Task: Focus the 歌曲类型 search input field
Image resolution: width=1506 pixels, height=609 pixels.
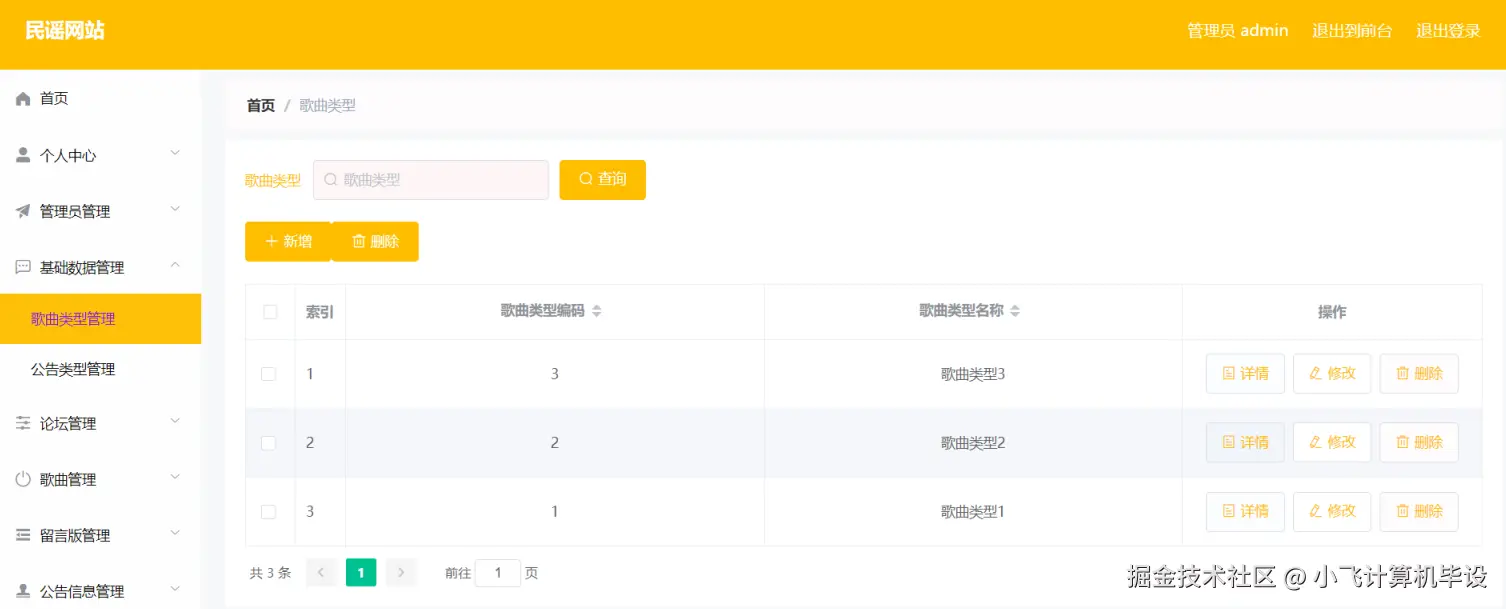Action: 431,180
